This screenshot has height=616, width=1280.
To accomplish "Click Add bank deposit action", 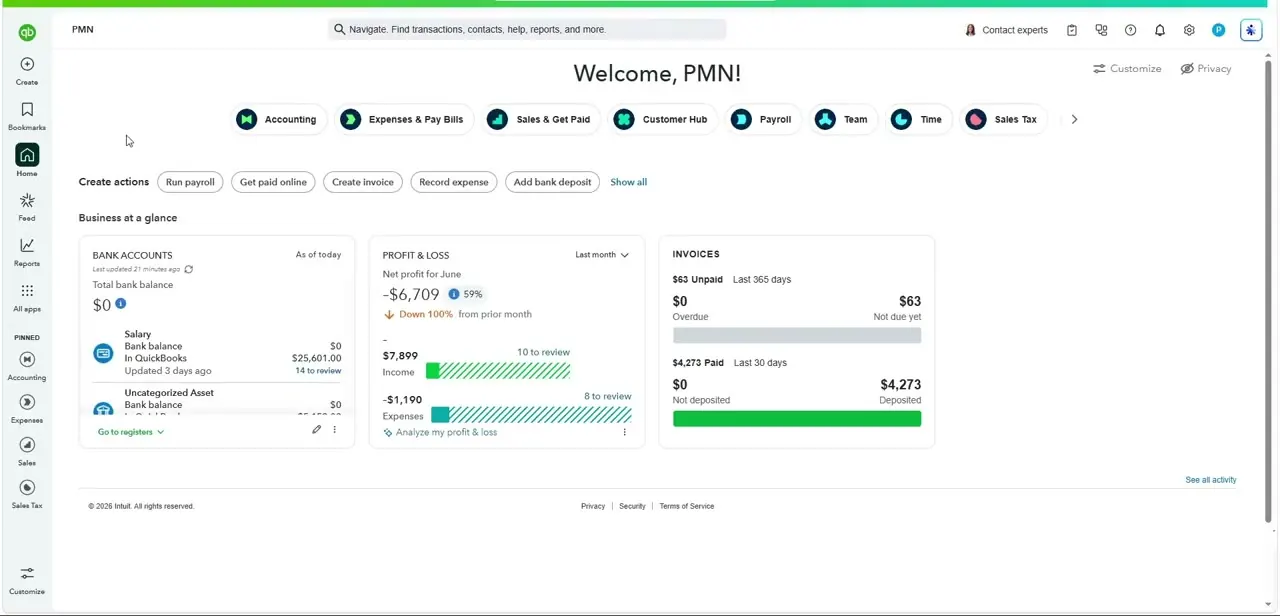I will (x=553, y=182).
